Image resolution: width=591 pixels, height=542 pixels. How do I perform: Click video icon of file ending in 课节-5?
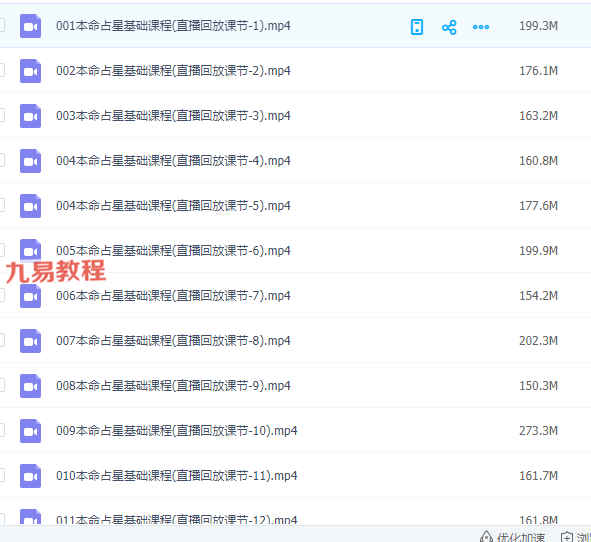[x=31, y=206]
